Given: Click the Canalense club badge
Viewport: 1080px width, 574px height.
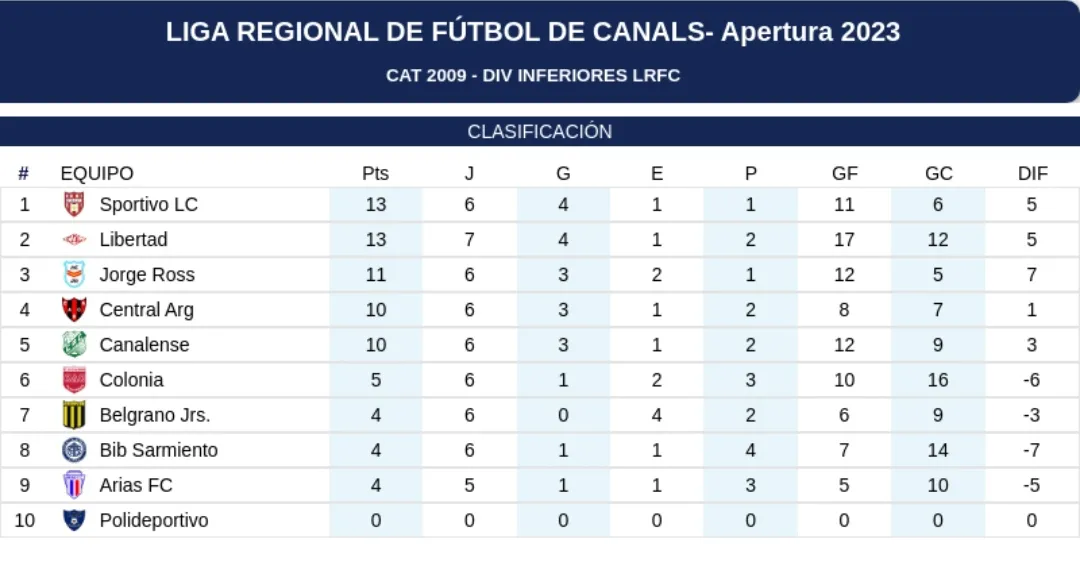Looking at the screenshot, I should point(74,345).
